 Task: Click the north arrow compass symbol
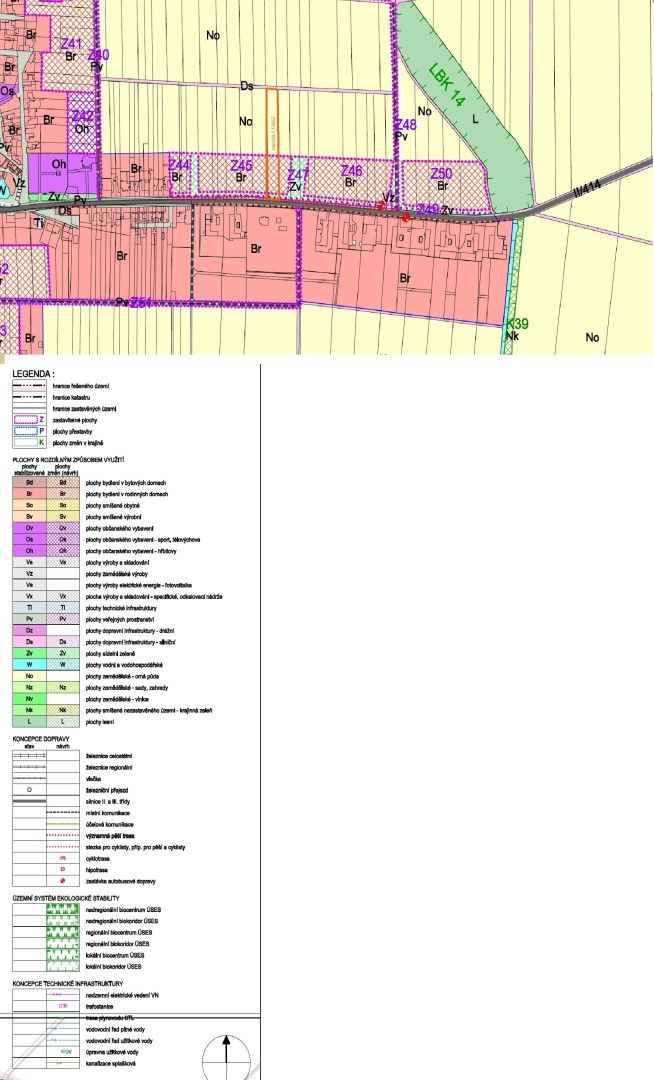click(x=227, y=1057)
